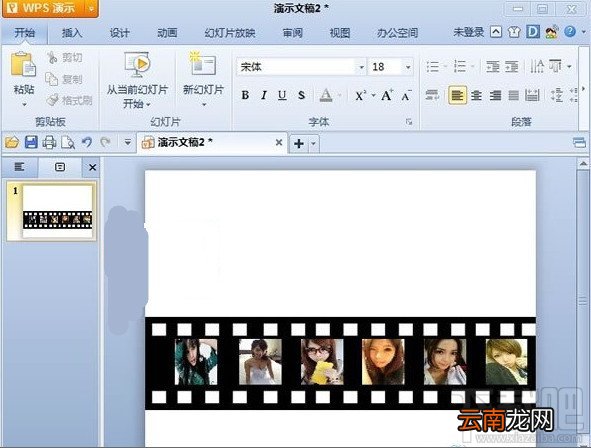Toggle align left button
This screenshot has width=591, height=448.
458,95
